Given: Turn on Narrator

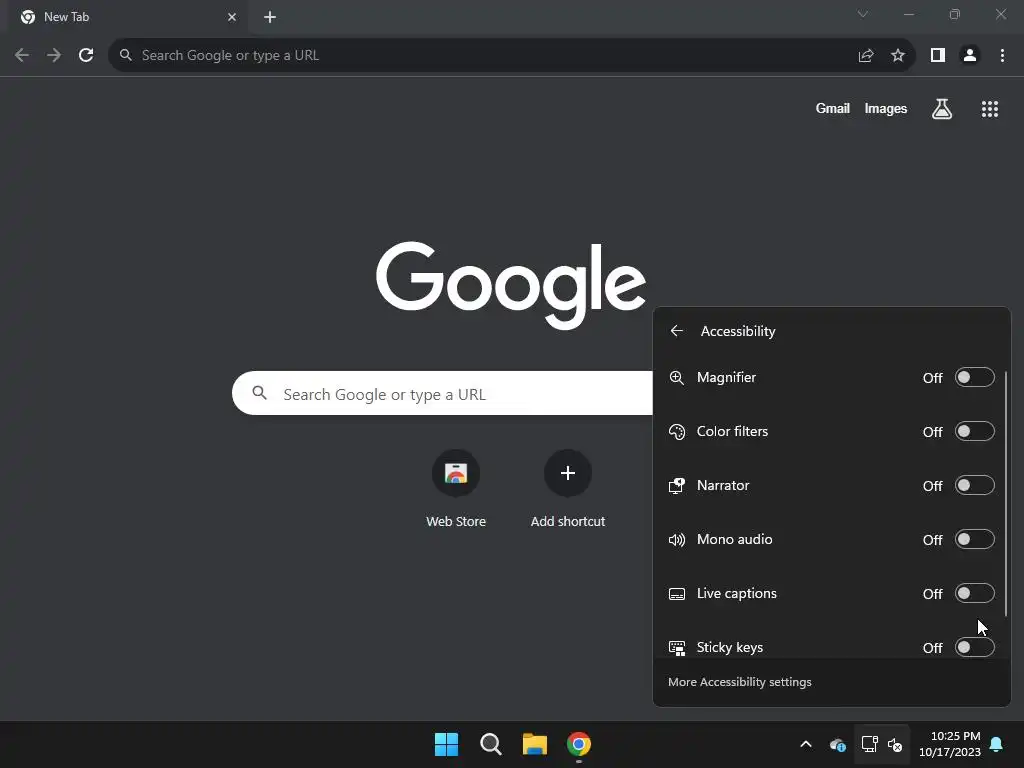Looking at the screenshot, I should point(974,485).
